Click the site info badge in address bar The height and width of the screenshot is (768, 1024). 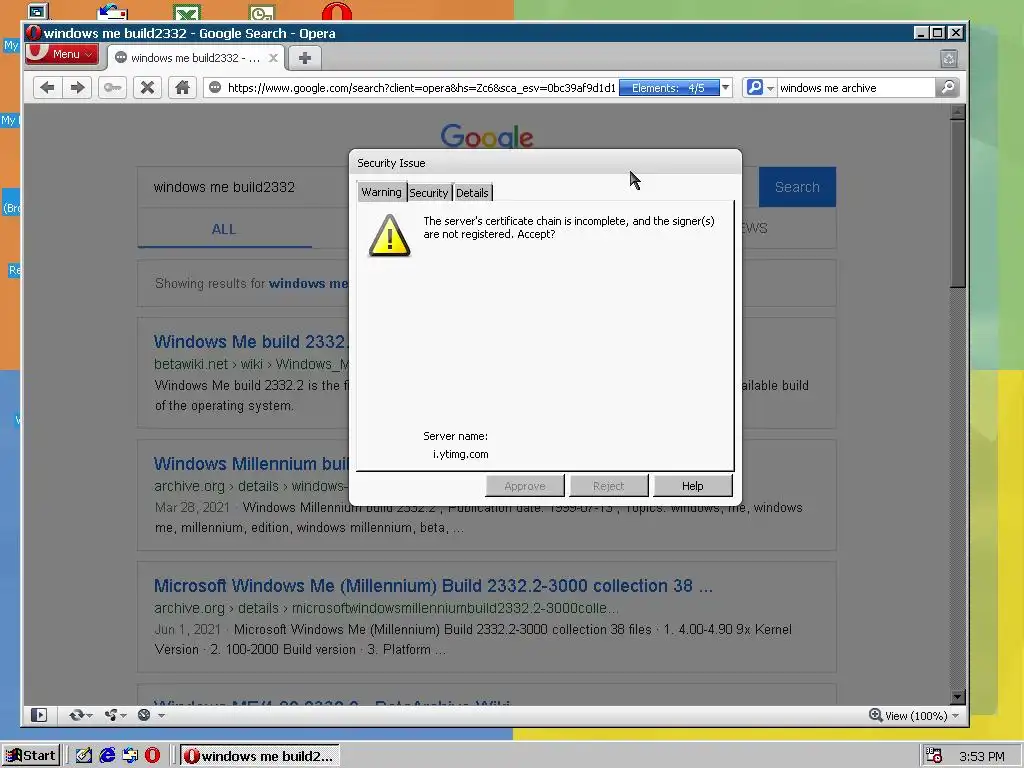tap(215, 88)
